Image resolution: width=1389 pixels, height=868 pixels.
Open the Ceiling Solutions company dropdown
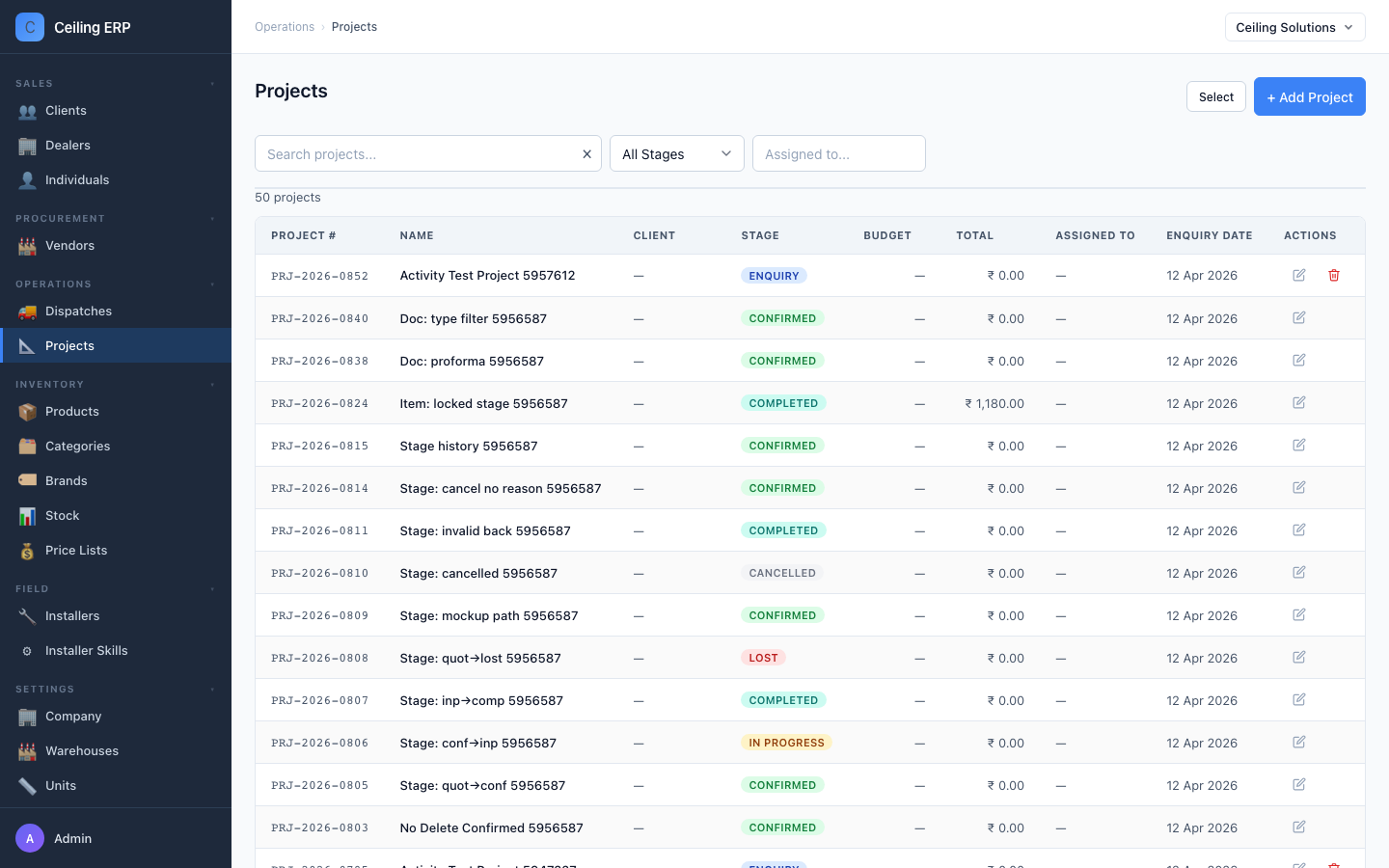[1294, 27]
